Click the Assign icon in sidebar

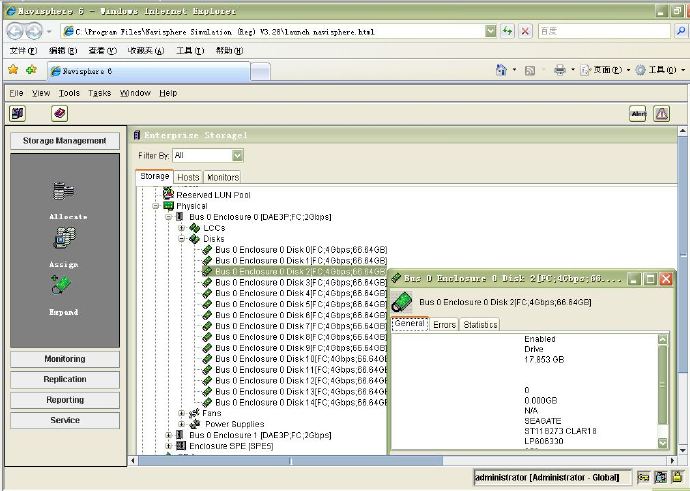click(x=64, y=238)
